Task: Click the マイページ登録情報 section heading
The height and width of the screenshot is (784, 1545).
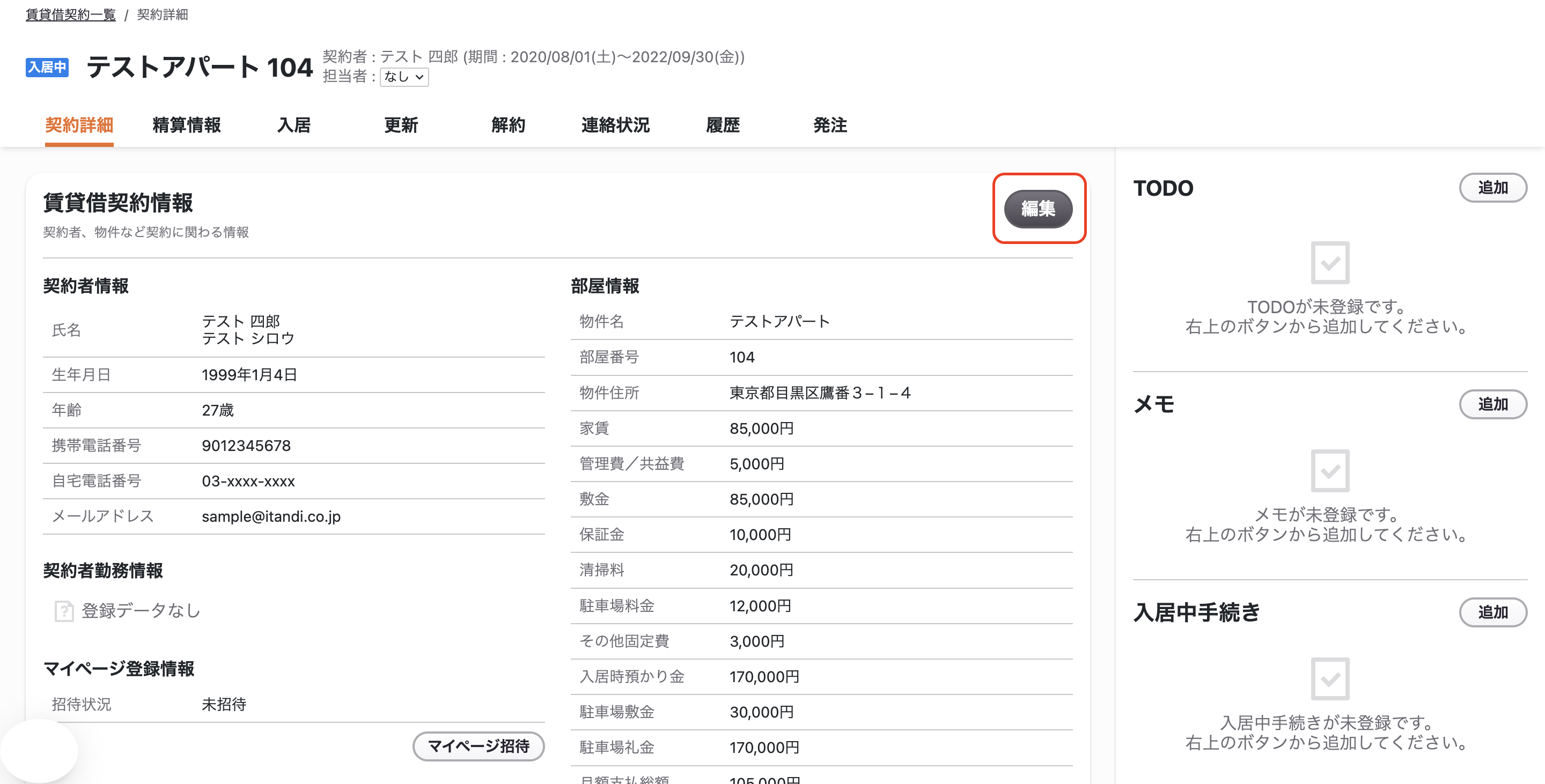Action: click(x=119, y=669)
